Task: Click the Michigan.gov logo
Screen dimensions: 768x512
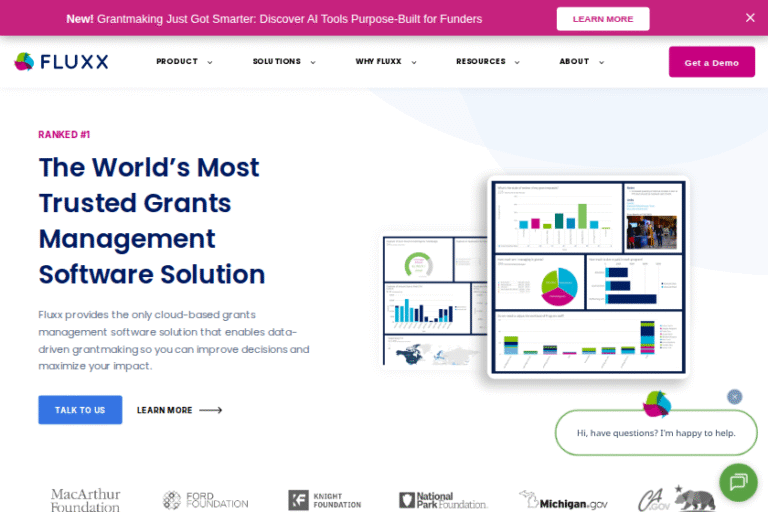Action: pyautogui.click(x=563, y=500)
